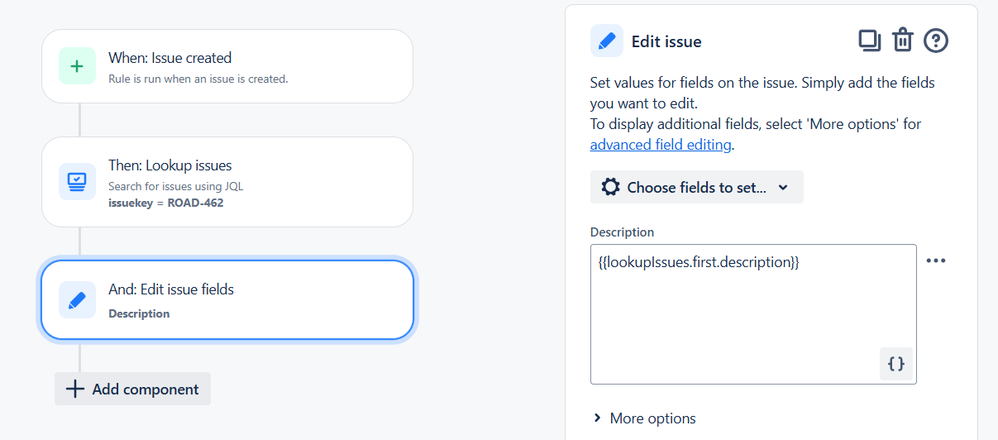The image size is (998, 440).
Task: Duplicate the Edit issue component
Action: 869,41
